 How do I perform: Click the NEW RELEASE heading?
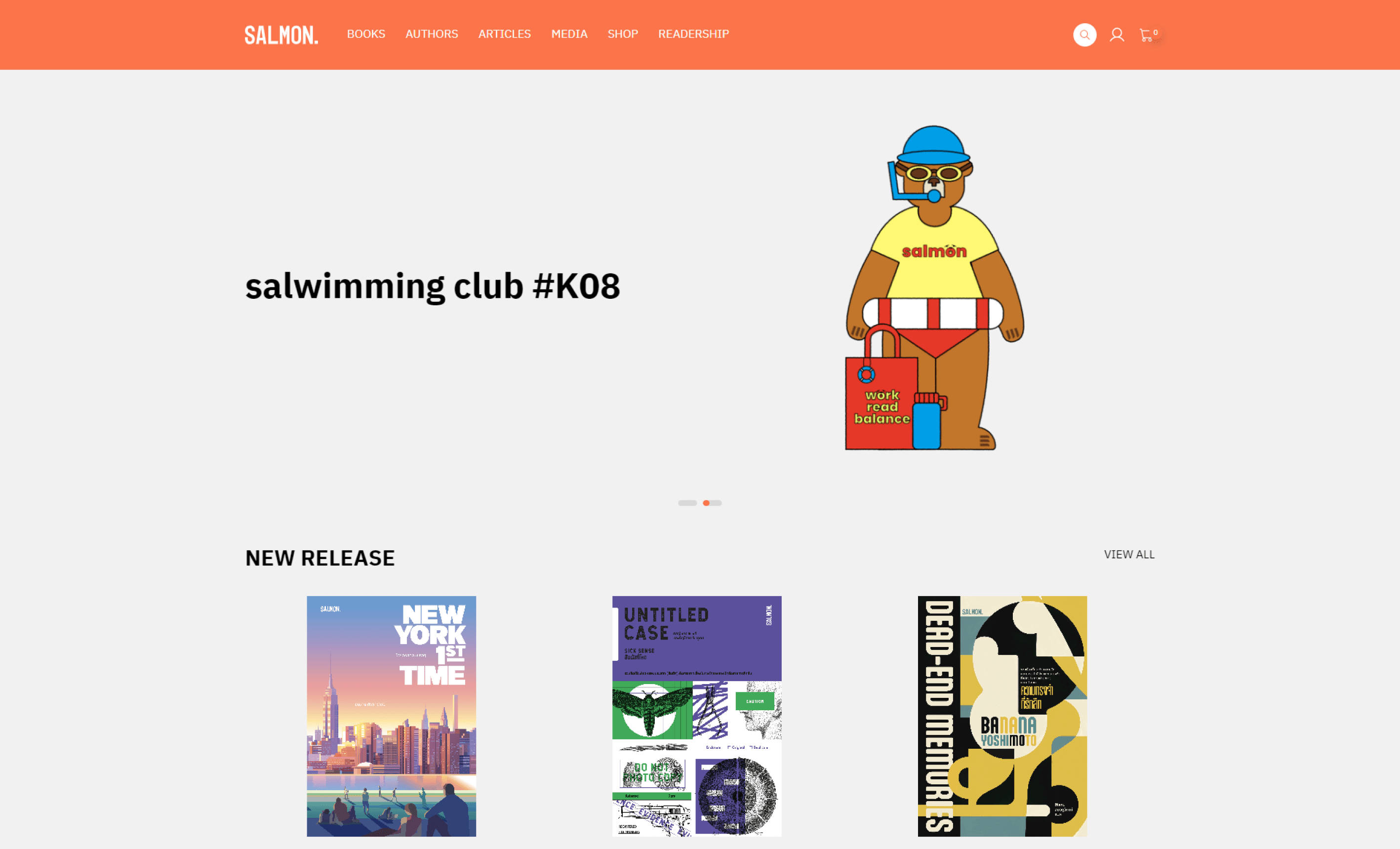tap(320, 558)
